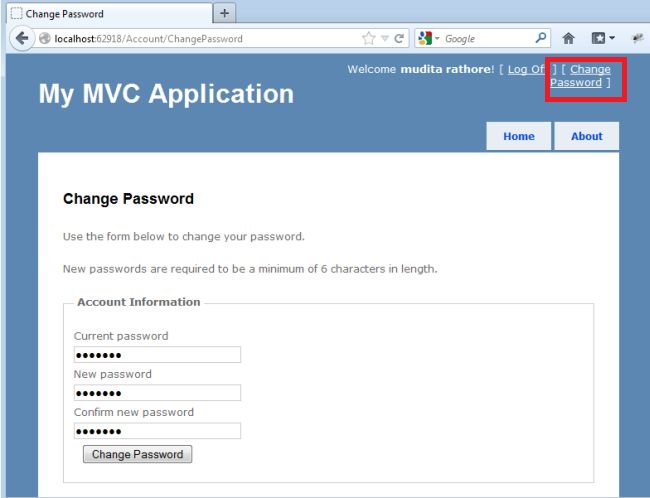This screenshot has width=650, height=498.
Task: Click the minimum 6 characters notice
Action: pos(250,269)
